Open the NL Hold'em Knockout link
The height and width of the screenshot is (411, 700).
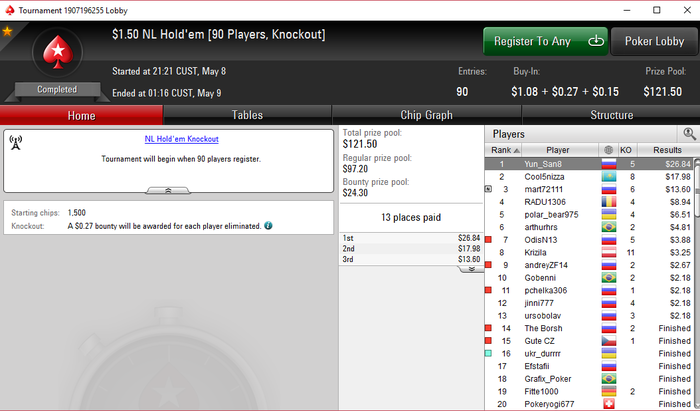pyautogui.click(x=182, y=139)
